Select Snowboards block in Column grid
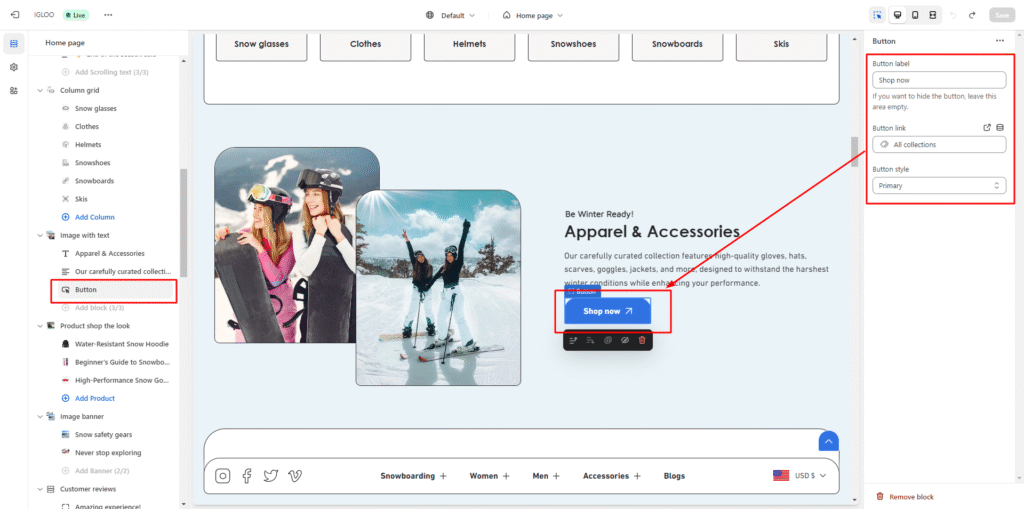The image size is (1024, 509). 94,181
